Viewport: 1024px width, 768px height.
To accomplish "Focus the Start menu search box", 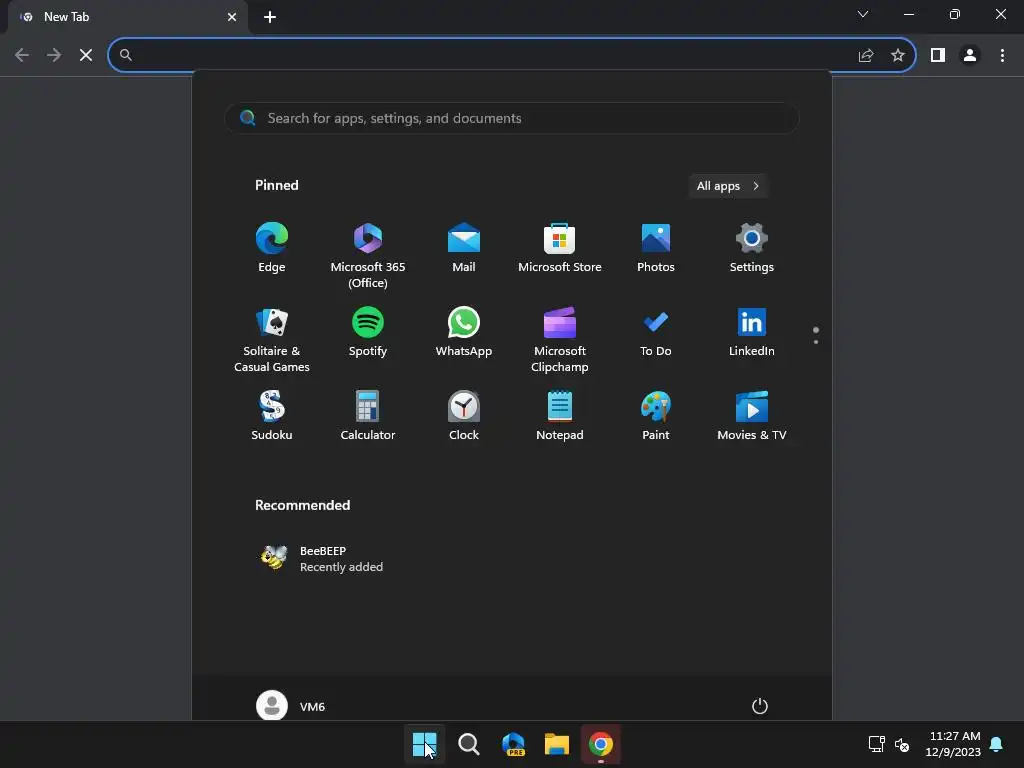I will tap(512, 118).
